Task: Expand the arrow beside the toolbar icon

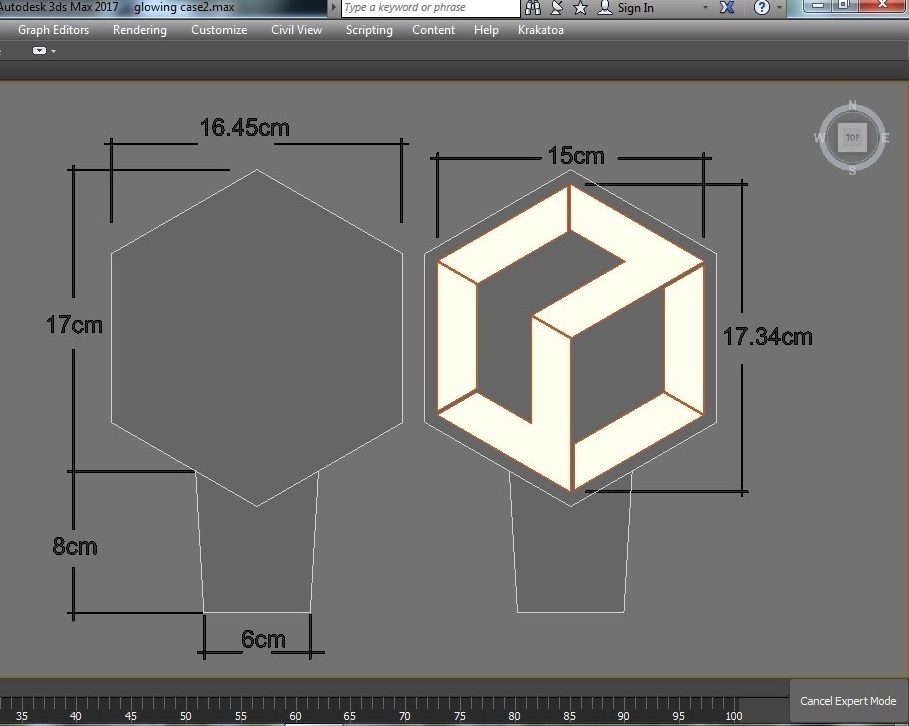Action: (53, 51)
